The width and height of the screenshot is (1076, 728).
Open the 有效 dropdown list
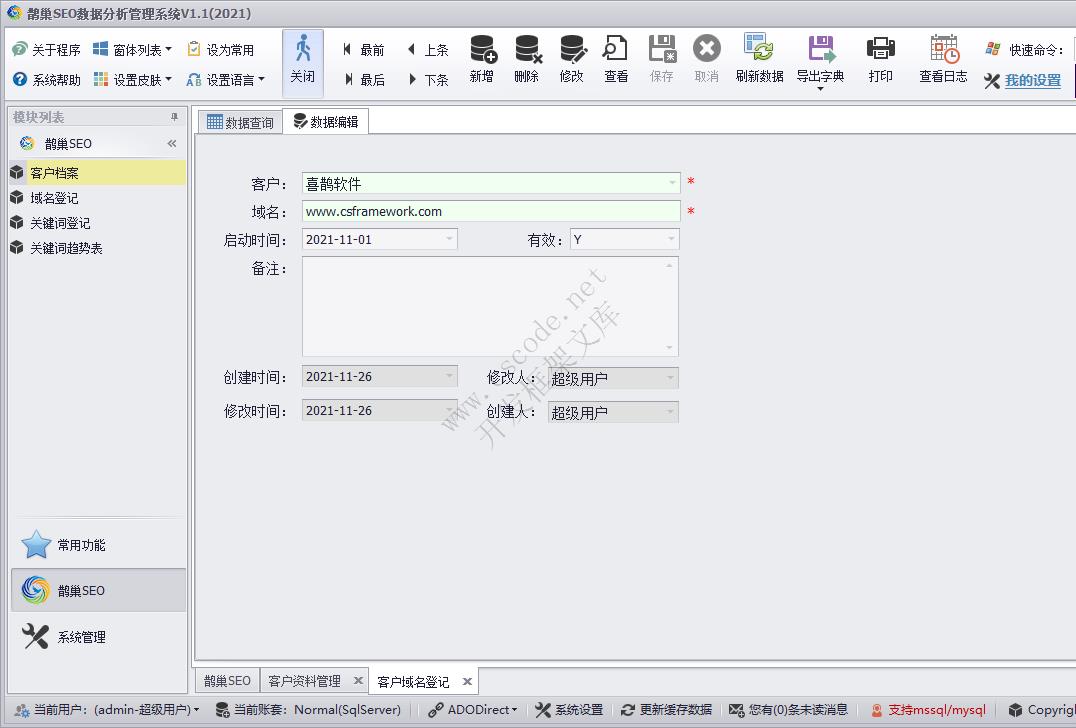(671, 240)
